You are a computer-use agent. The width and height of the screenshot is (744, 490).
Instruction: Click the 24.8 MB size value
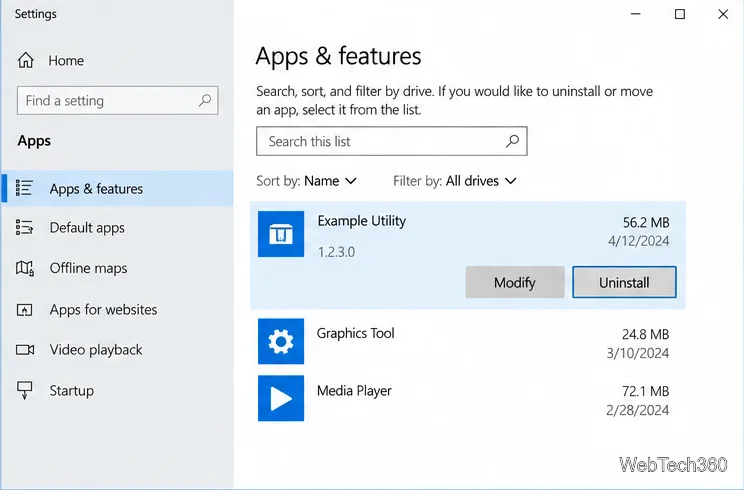645,334
